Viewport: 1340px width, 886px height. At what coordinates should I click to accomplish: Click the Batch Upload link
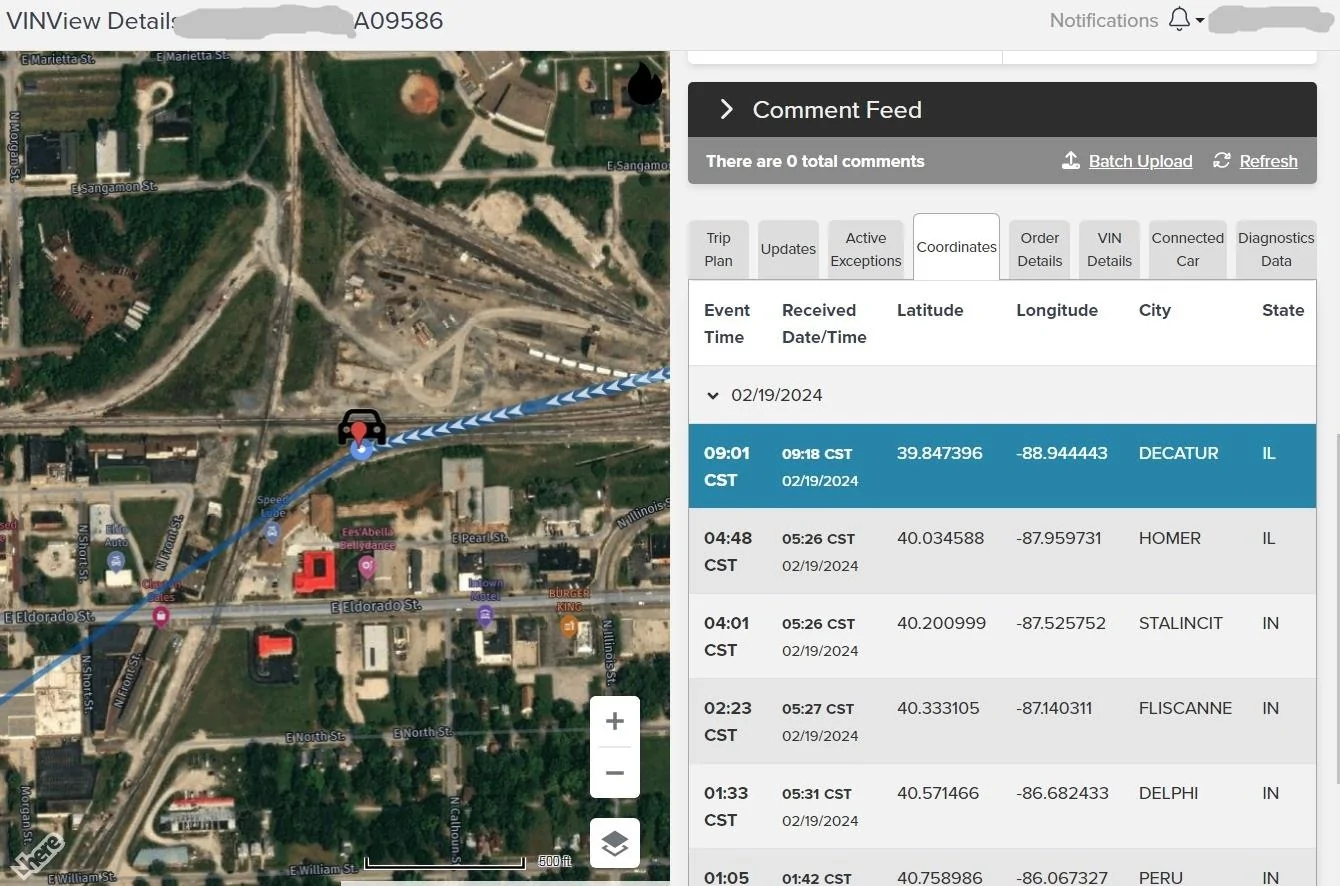pyautogui.click(x=1141, y=161)
